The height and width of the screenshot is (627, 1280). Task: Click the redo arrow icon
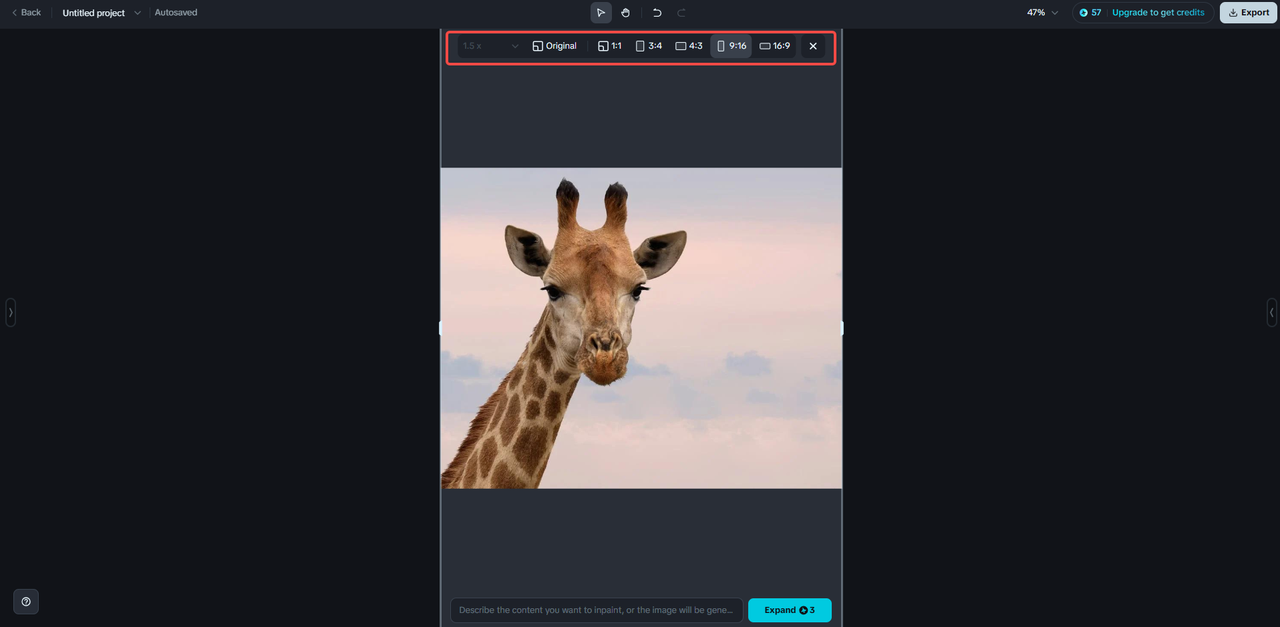(x=682, y=13)
